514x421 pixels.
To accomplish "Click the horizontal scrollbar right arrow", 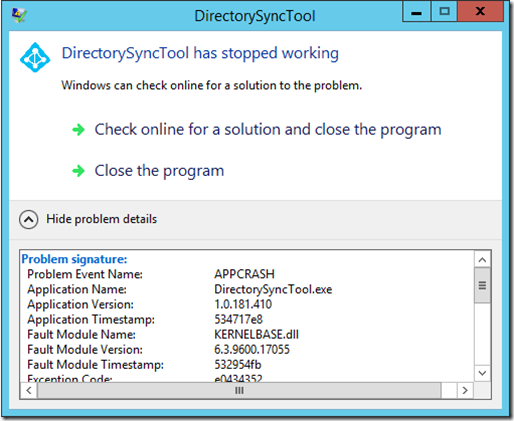I will click(465, 390).
